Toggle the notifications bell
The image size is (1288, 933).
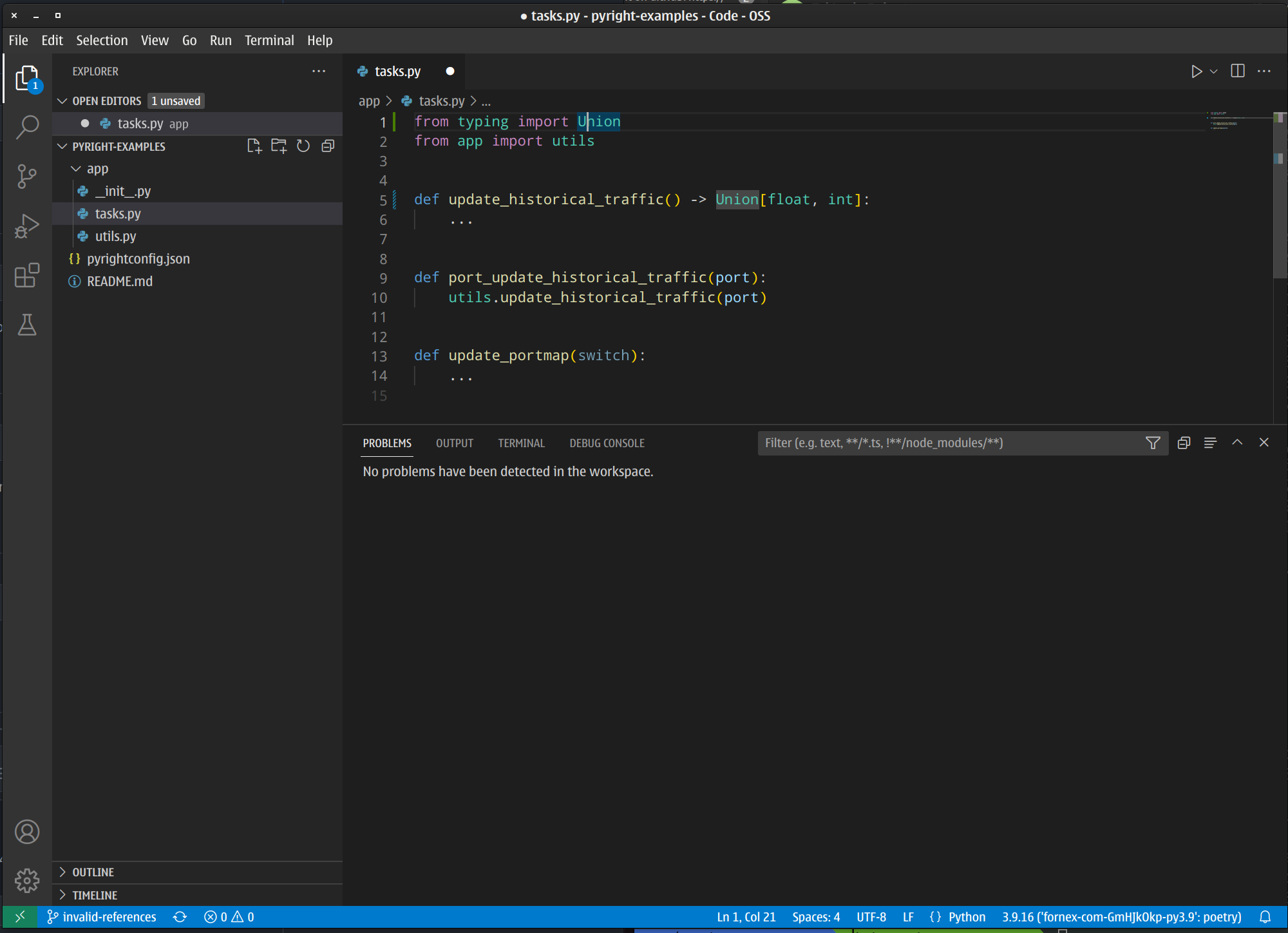1264,916
